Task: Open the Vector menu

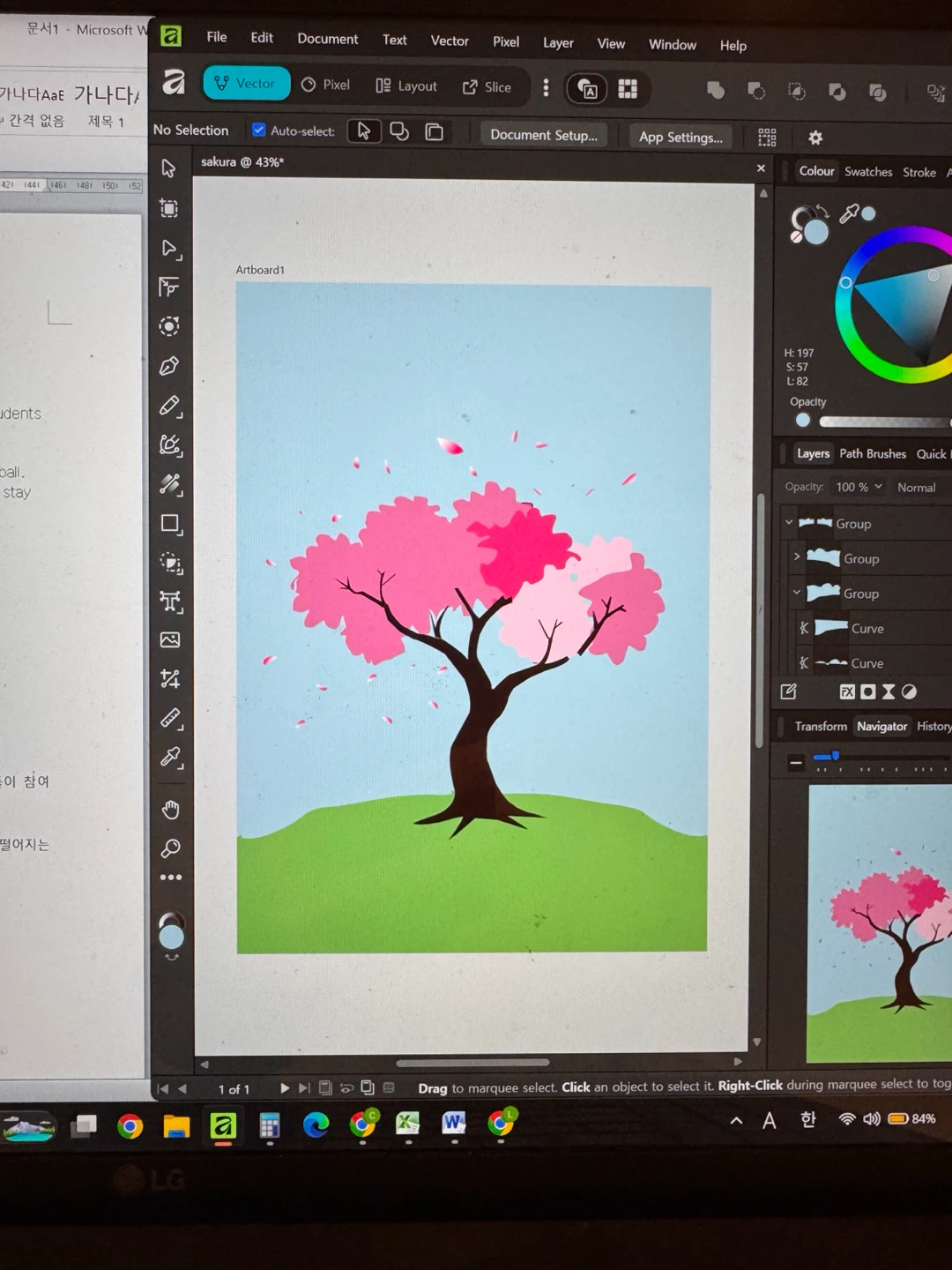Action: point(450,41)
